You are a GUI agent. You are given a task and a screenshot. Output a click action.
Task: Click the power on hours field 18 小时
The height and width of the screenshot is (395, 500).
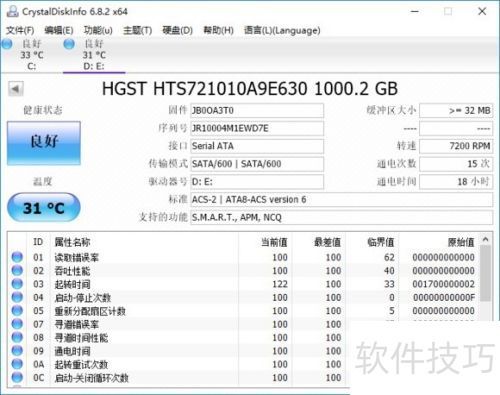pyautogui.click(x=456, y=182)
